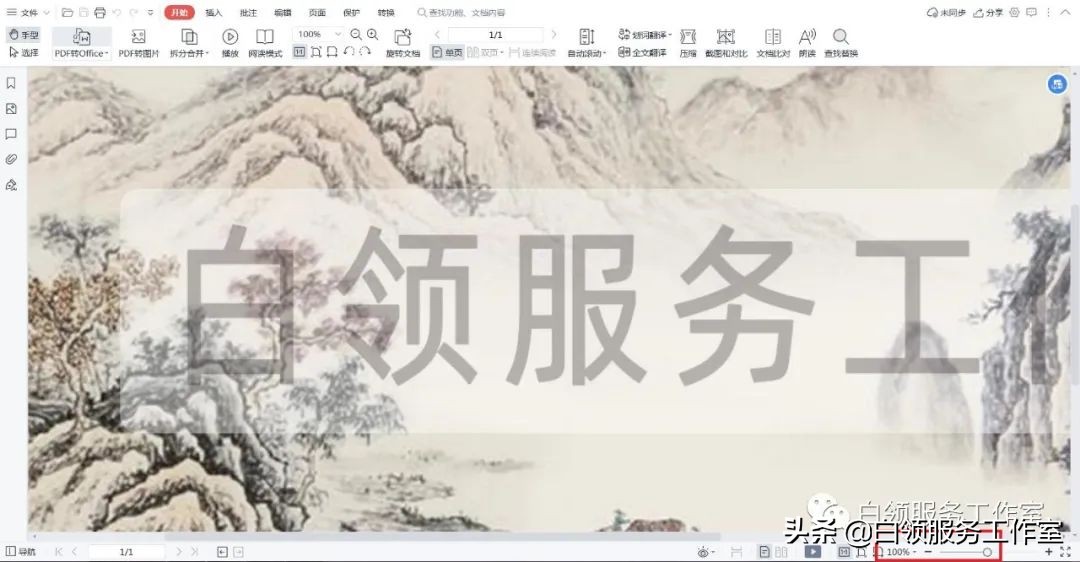Image resolution: width=1080 pixels, height=562 pixels.
Task: Enter 阅读模式 reading mode
Action: 265,43
